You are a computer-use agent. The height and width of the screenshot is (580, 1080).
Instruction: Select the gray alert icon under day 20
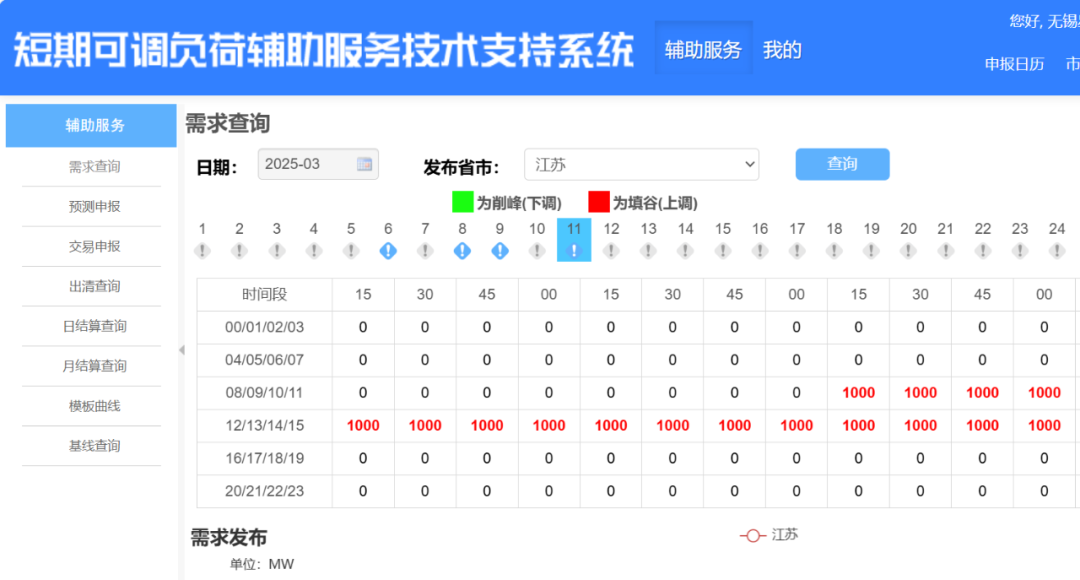point(908,251)
